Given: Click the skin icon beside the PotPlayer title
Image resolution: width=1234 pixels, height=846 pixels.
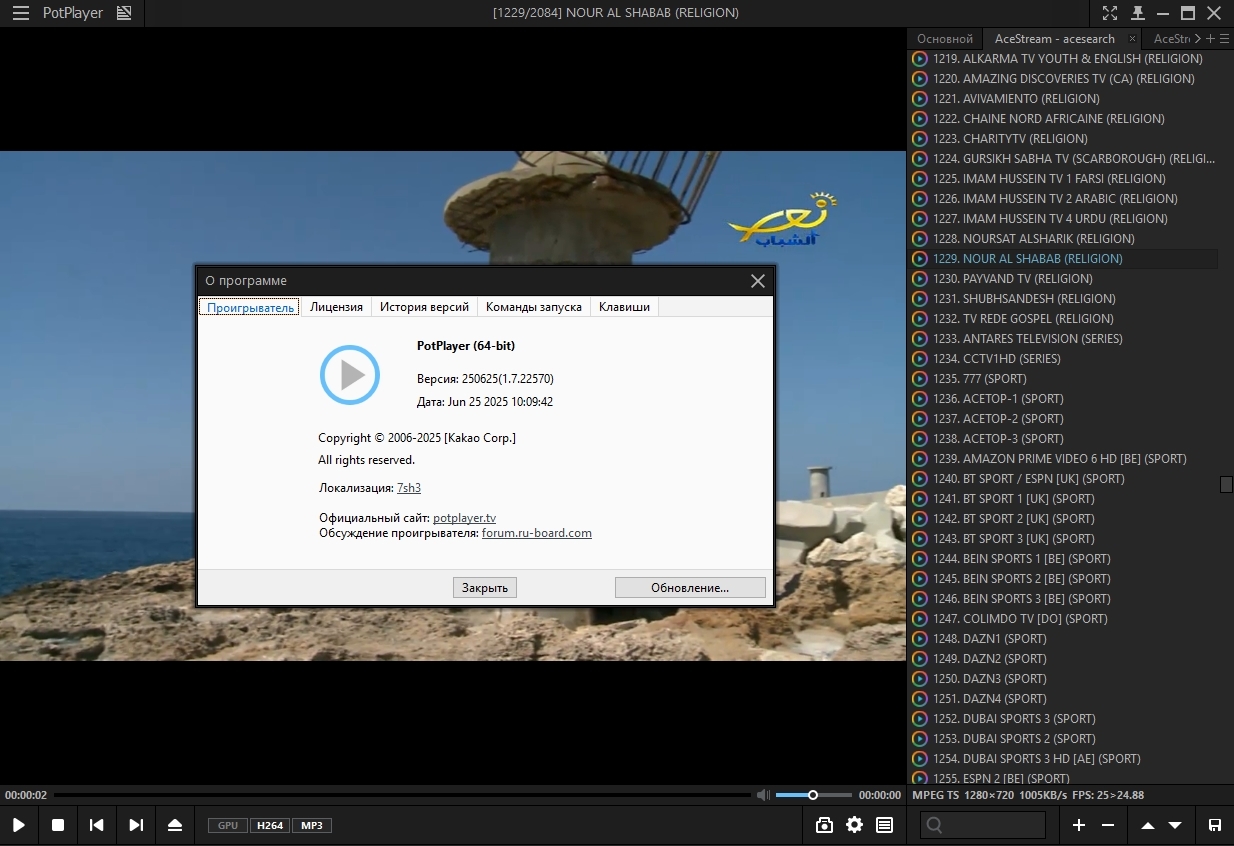Looking at the screenshot, I should point(124,13).
